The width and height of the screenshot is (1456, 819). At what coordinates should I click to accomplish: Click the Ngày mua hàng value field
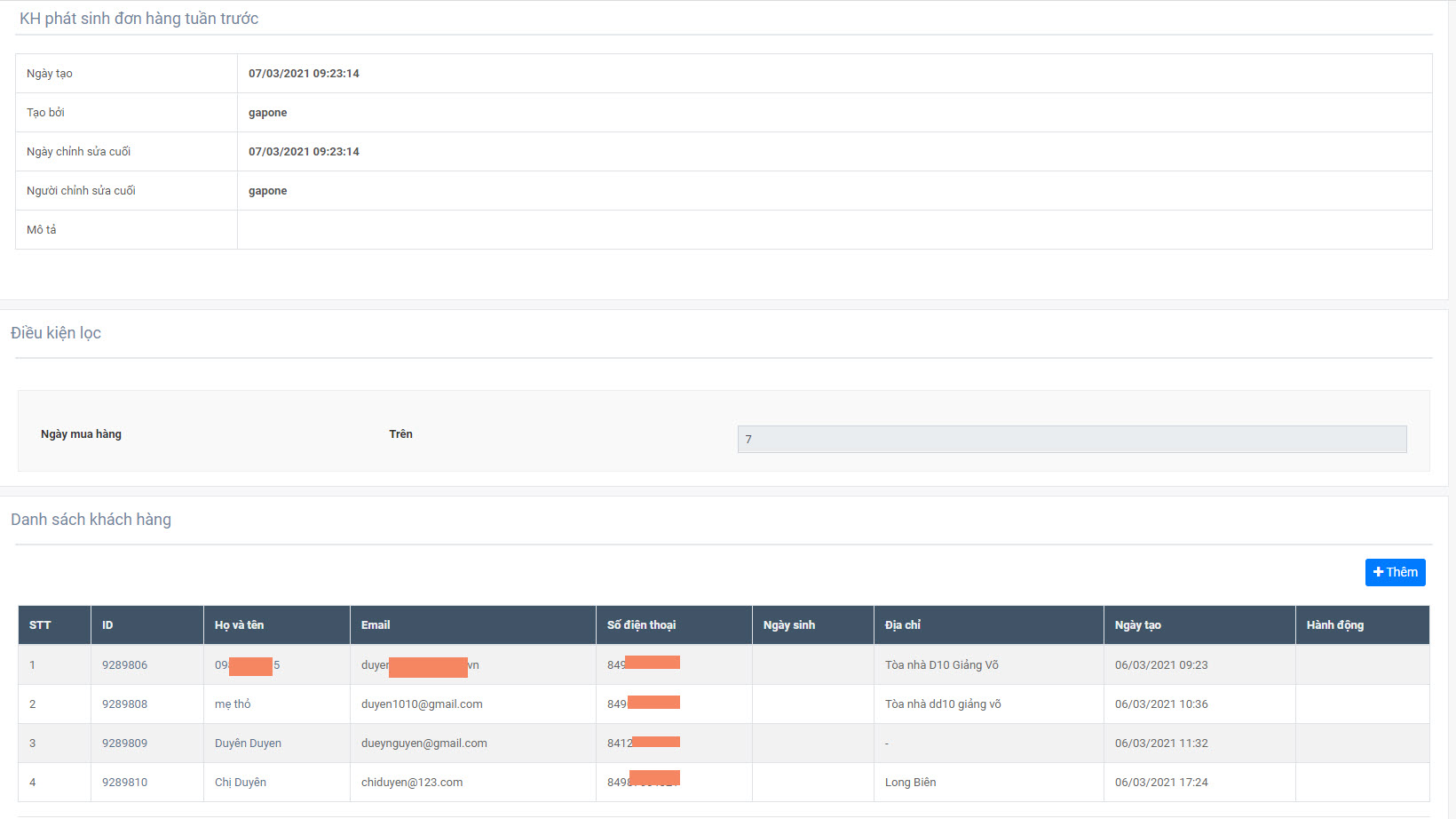pos(1072,439)
